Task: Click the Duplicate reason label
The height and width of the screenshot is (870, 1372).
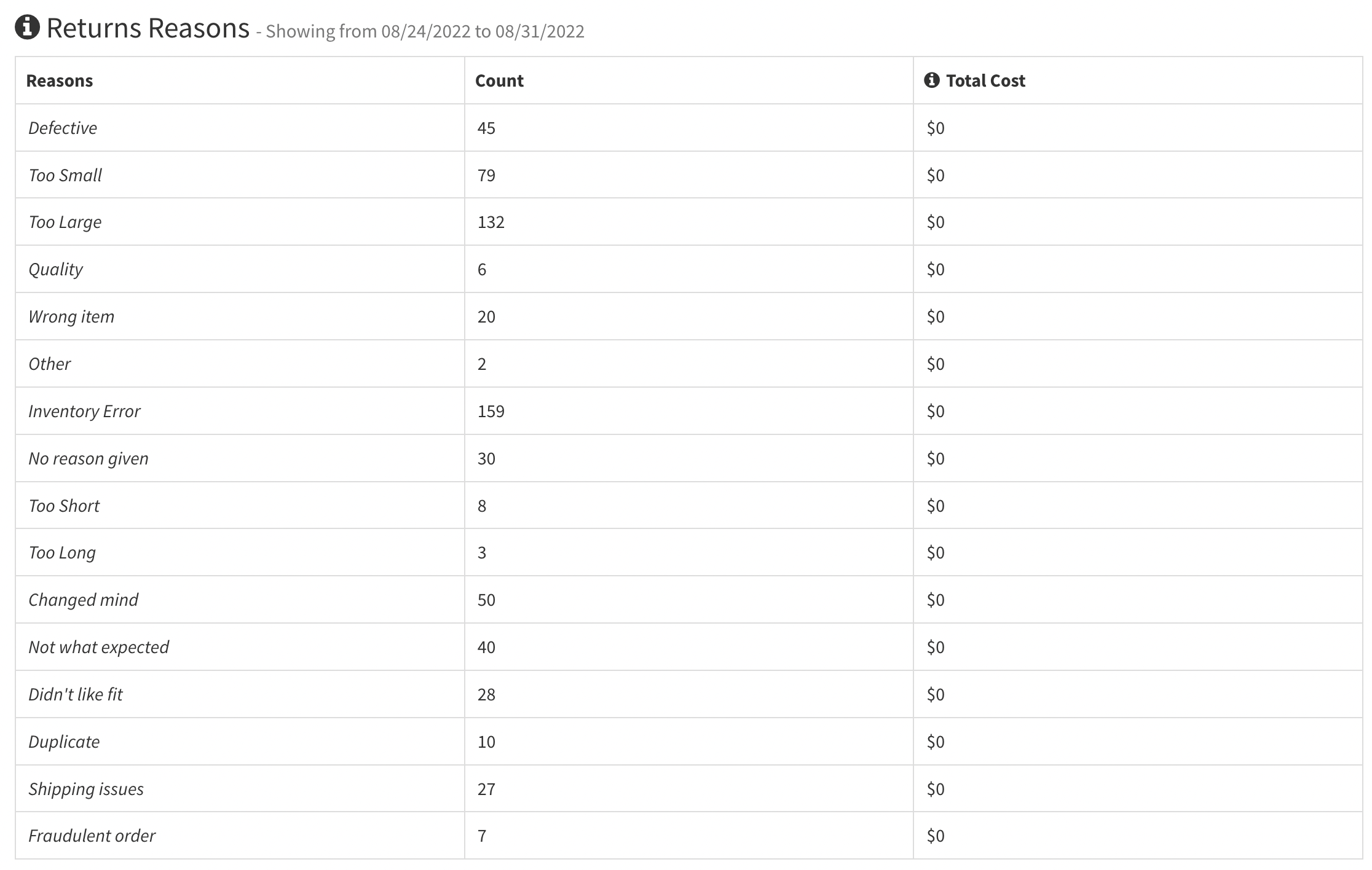Action: pyautogui.click(x=64, y=742)
